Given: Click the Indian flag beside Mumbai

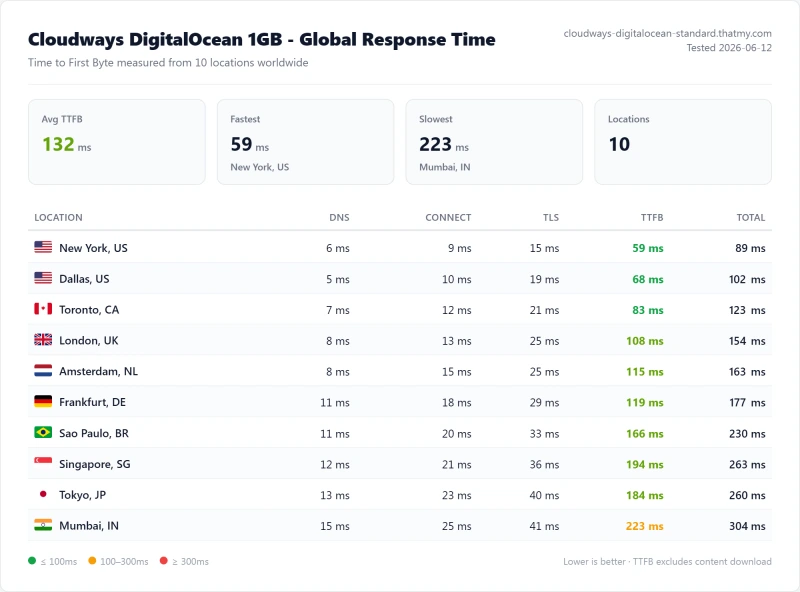Looking at the screenshot, I should point(43,525).
